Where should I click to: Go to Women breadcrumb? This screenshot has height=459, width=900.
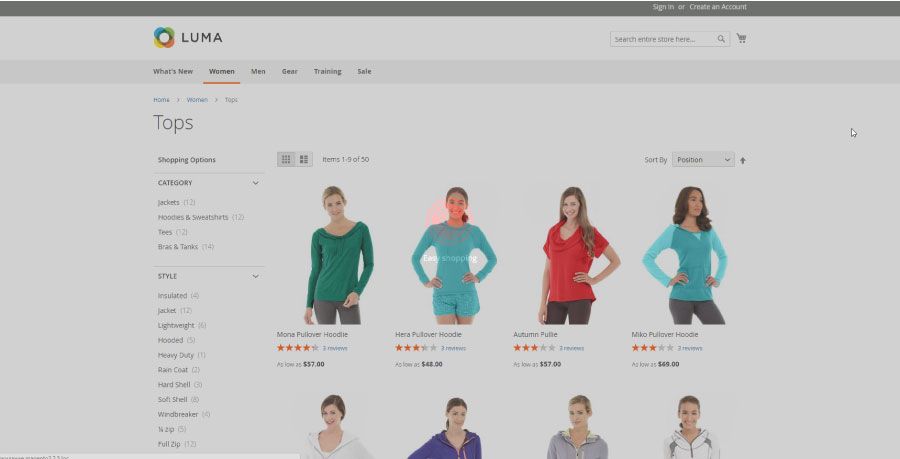pyautogui.click(x=197, y=100)
